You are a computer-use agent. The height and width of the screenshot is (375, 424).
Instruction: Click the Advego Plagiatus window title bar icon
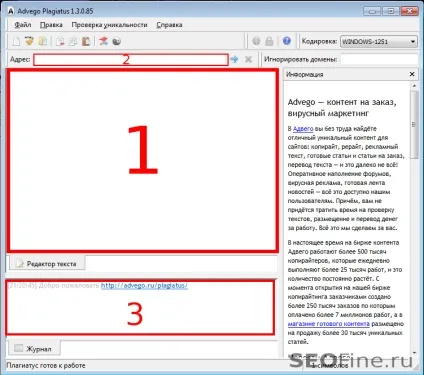[x=11, y=11]
